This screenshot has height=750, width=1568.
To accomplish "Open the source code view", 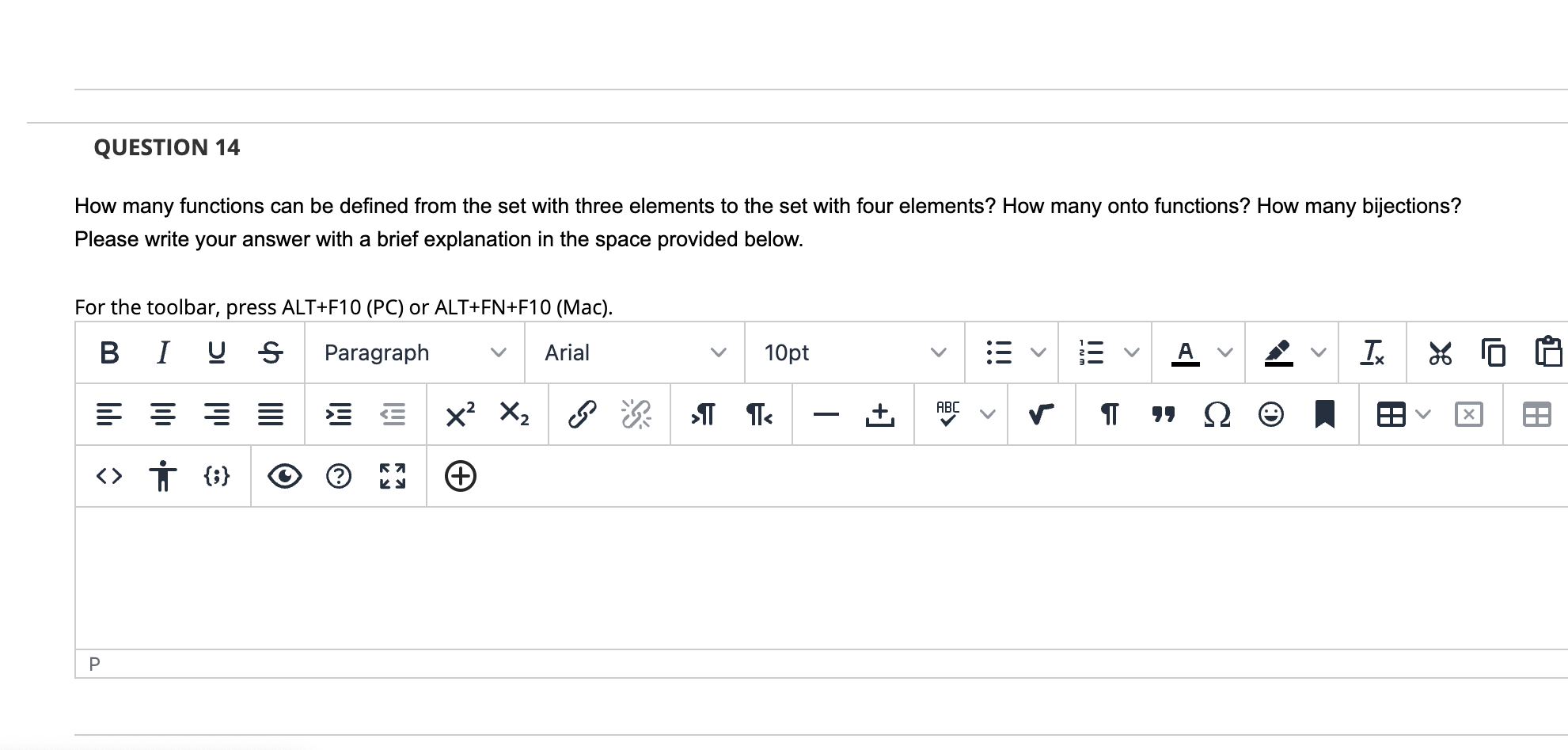I will point(108,476).
